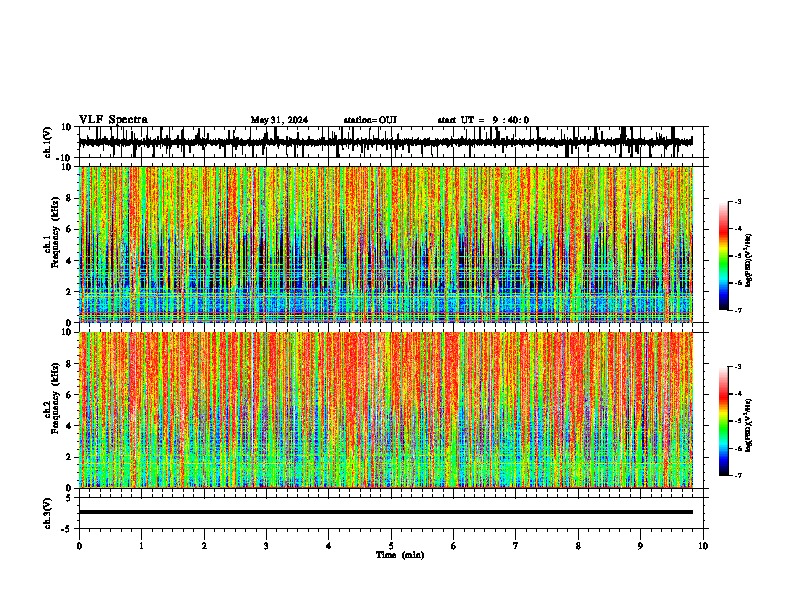This screenshot has width=792, height=612.
Task: Click the "start UT = 9 : 40: 0" text
Action: point(483,120)
